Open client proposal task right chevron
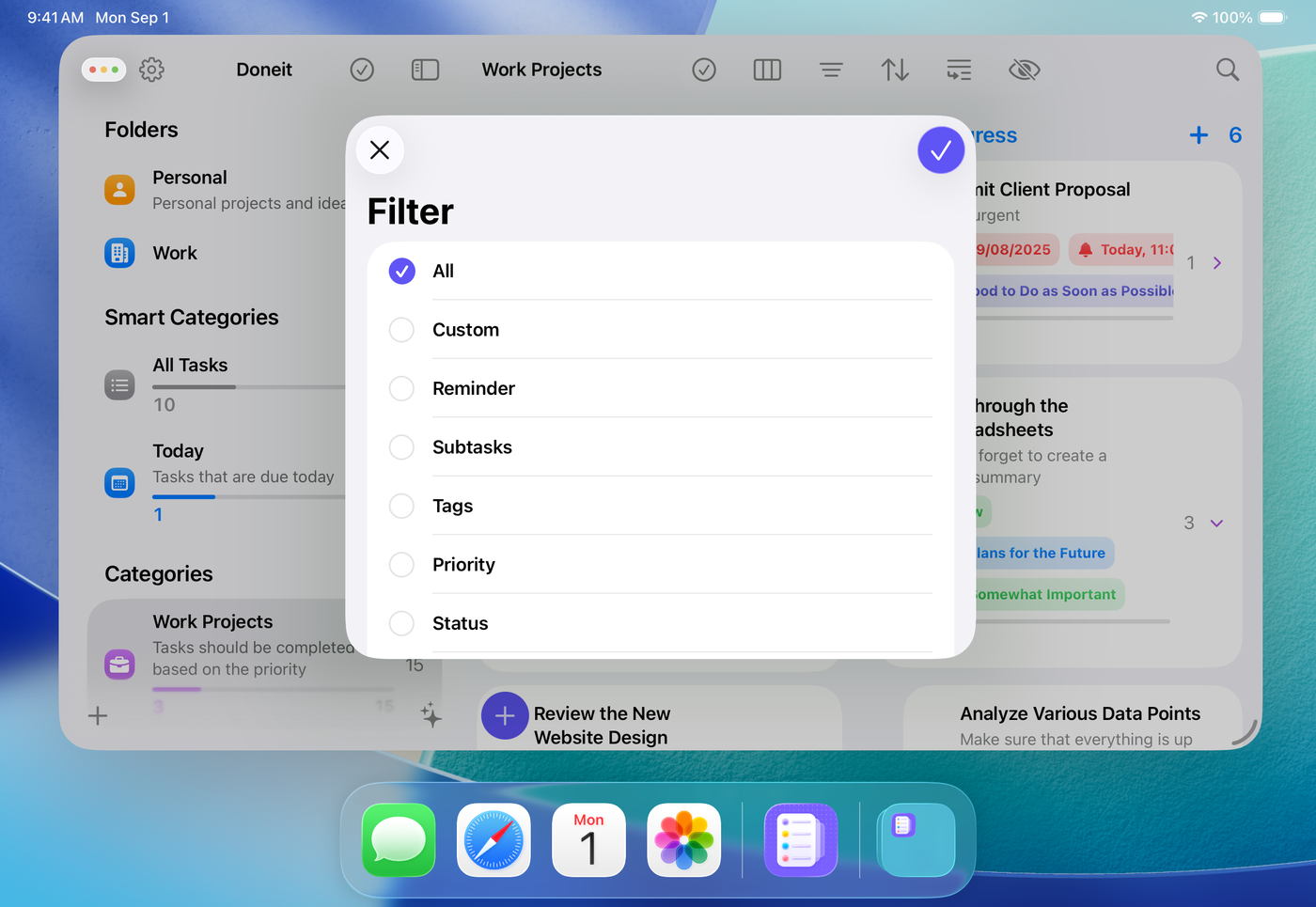This screenshot has height=907, width=1316. tap(1217, 263)
